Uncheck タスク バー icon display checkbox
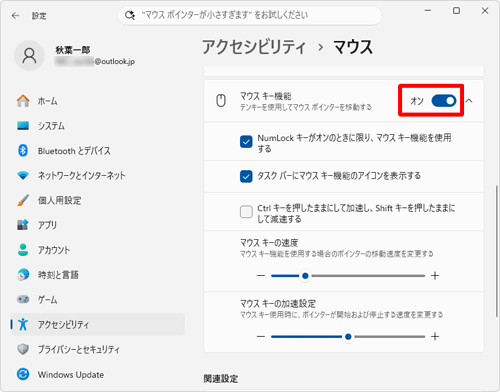 click(x=246, y=176)
